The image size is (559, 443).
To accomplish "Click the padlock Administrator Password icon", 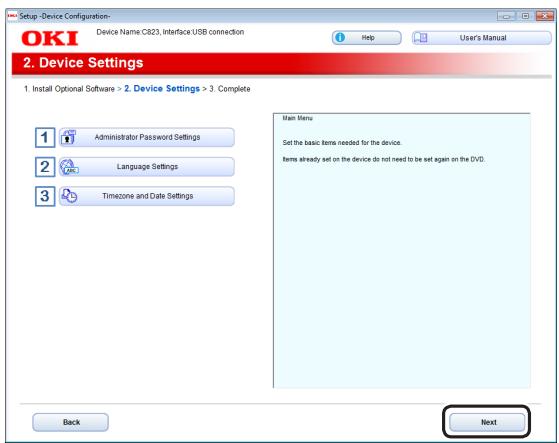I will (68, 137).
